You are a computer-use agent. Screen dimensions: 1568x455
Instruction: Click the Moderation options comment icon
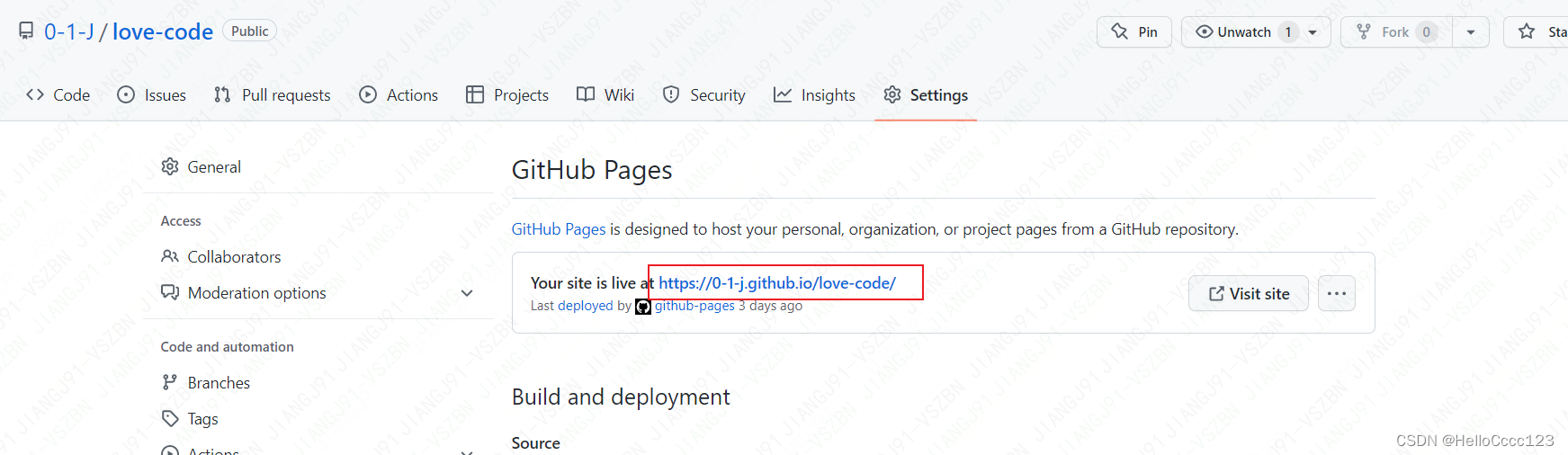[x=170, y=292]
